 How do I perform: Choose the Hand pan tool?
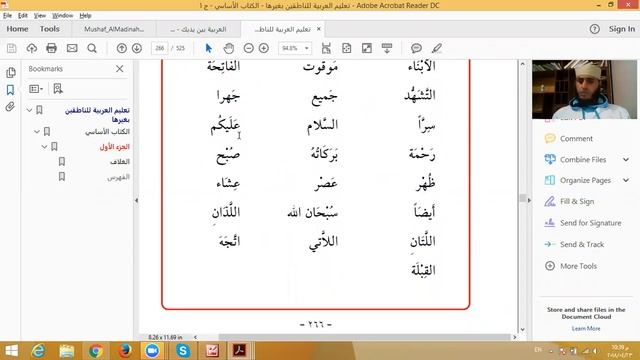pyautogui.click(x=229, y=48)
